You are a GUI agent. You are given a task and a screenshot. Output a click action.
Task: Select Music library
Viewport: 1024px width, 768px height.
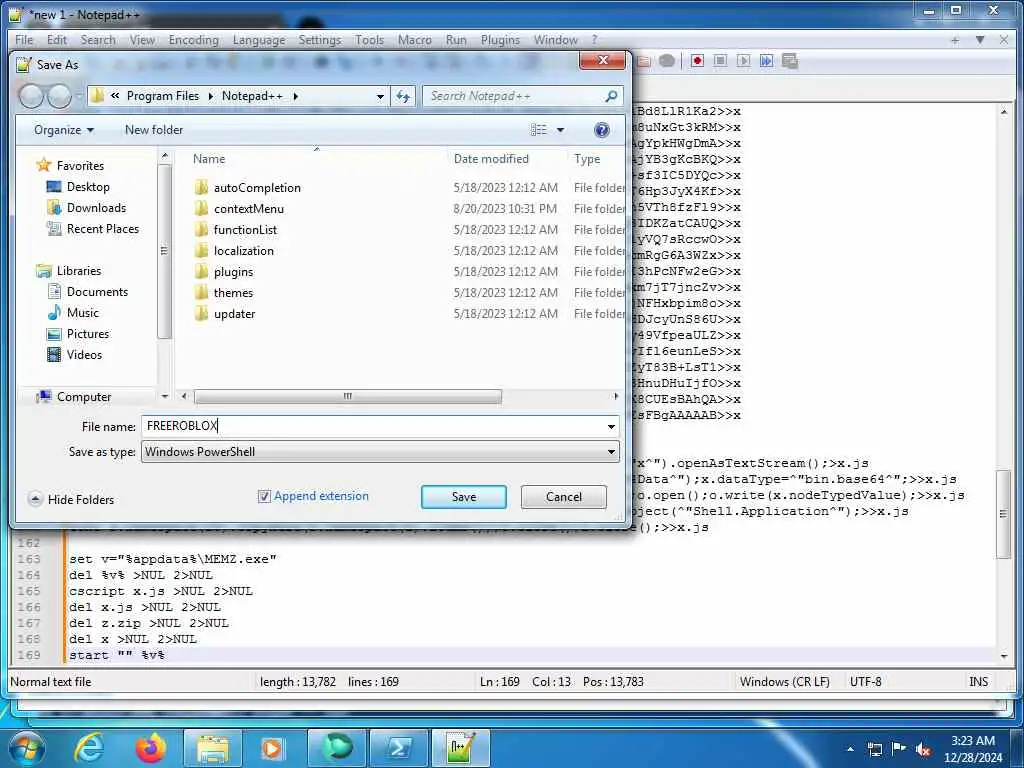pyautogui.click(x=83, y=313)
